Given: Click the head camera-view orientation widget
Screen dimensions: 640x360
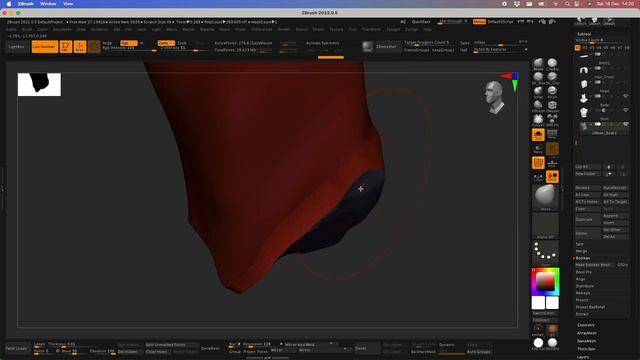Looking at the screenshot, I should coord(494,97).
